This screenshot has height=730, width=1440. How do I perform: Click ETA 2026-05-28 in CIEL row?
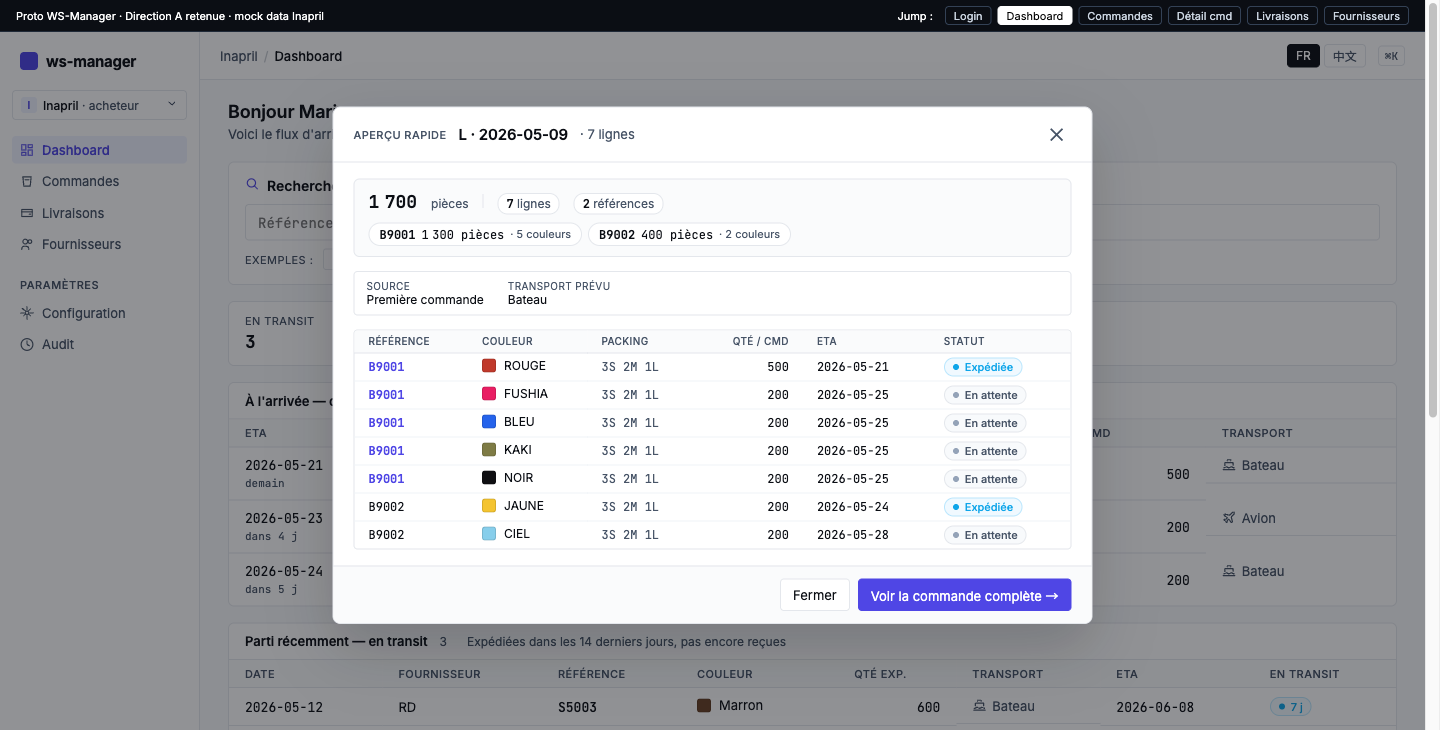tap(853, 535)
